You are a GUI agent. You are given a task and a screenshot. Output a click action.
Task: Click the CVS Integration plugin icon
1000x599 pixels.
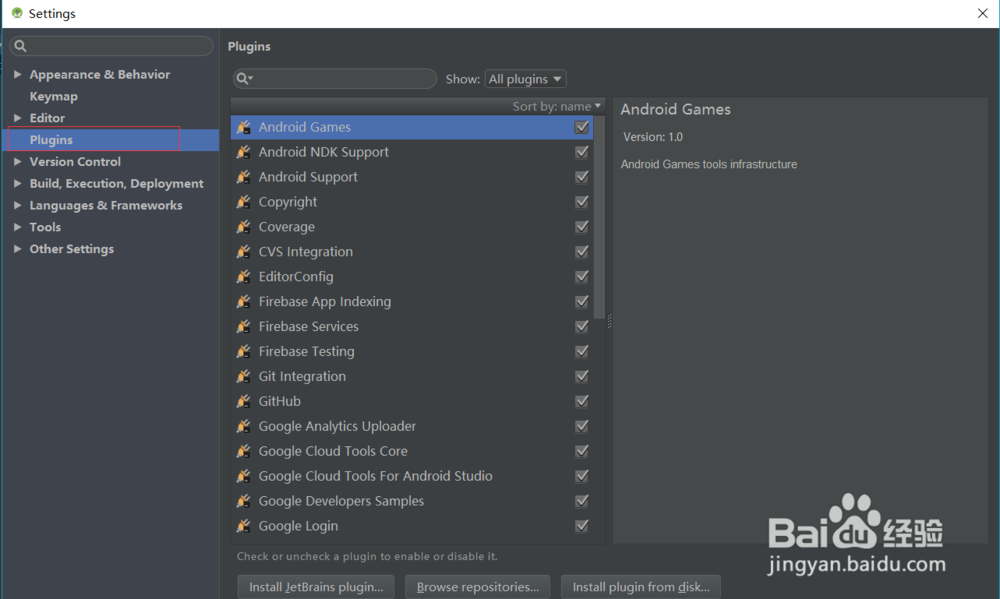(244, 251)
